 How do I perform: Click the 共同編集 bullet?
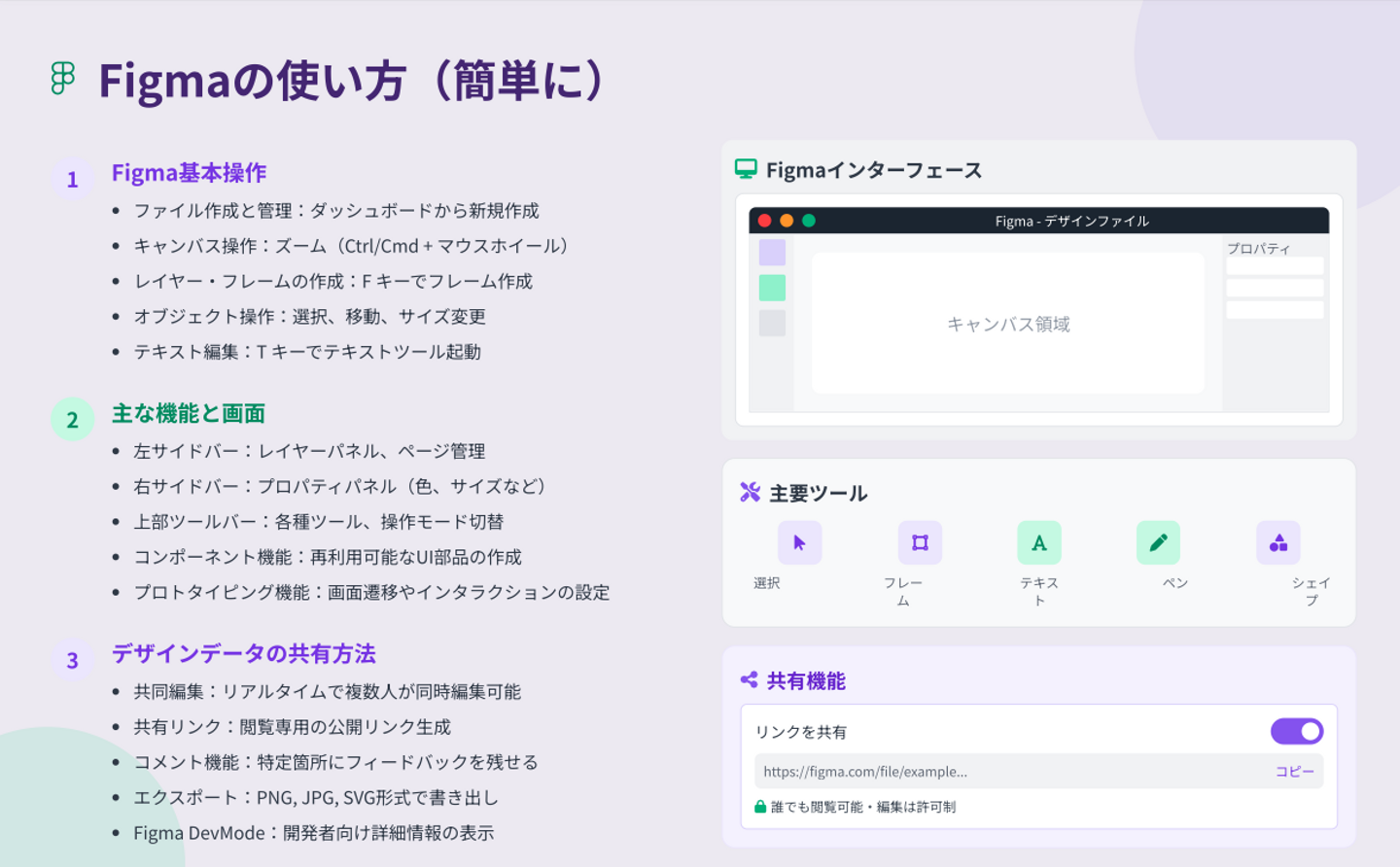point(328,691)
